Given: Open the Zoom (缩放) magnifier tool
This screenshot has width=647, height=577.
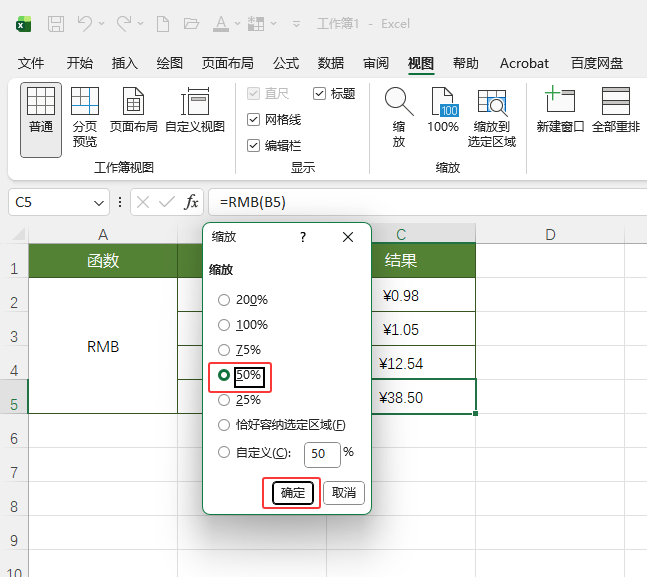Looking at the screenshot, I should pyautogui.click(x=399, y=118).
